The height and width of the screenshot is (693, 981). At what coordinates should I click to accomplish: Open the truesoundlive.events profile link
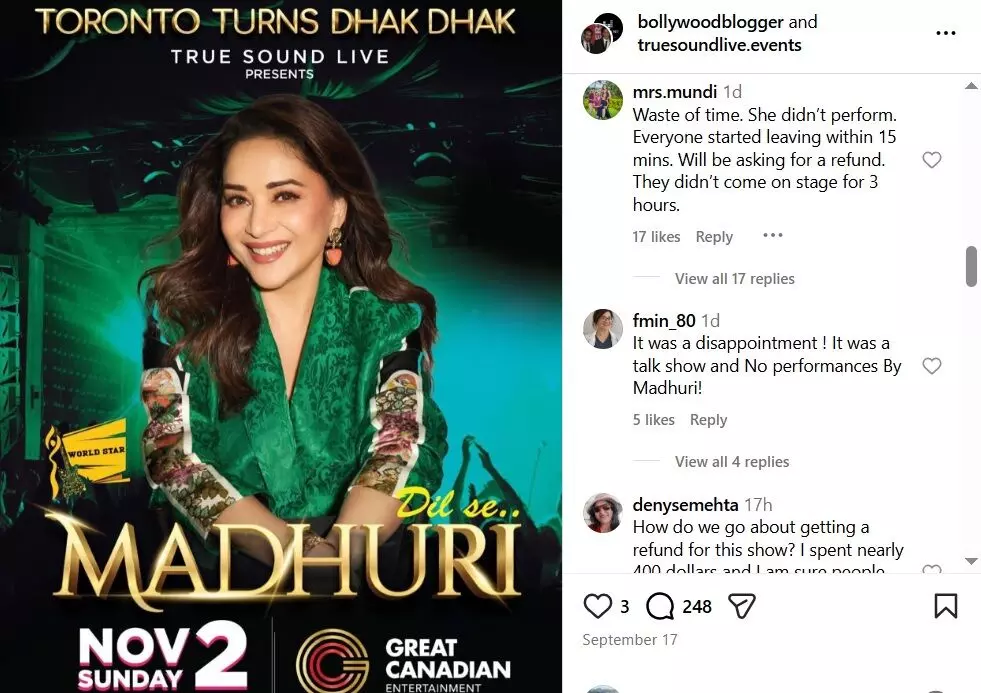click(x=719, y=45)
